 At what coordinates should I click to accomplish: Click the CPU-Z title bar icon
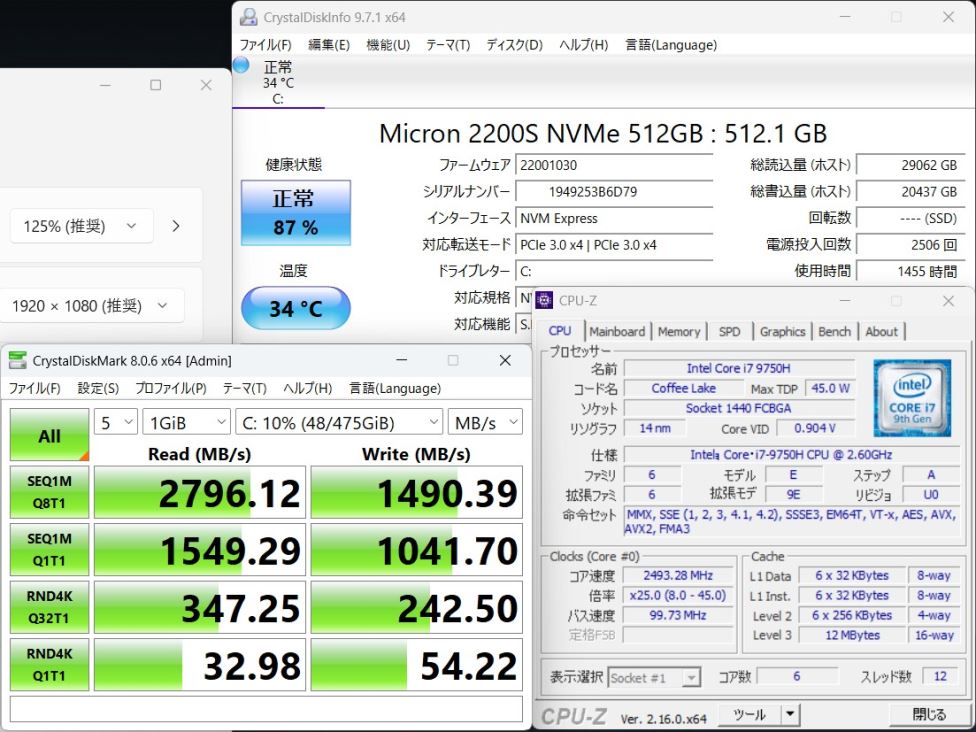click(x=545, y=300)
